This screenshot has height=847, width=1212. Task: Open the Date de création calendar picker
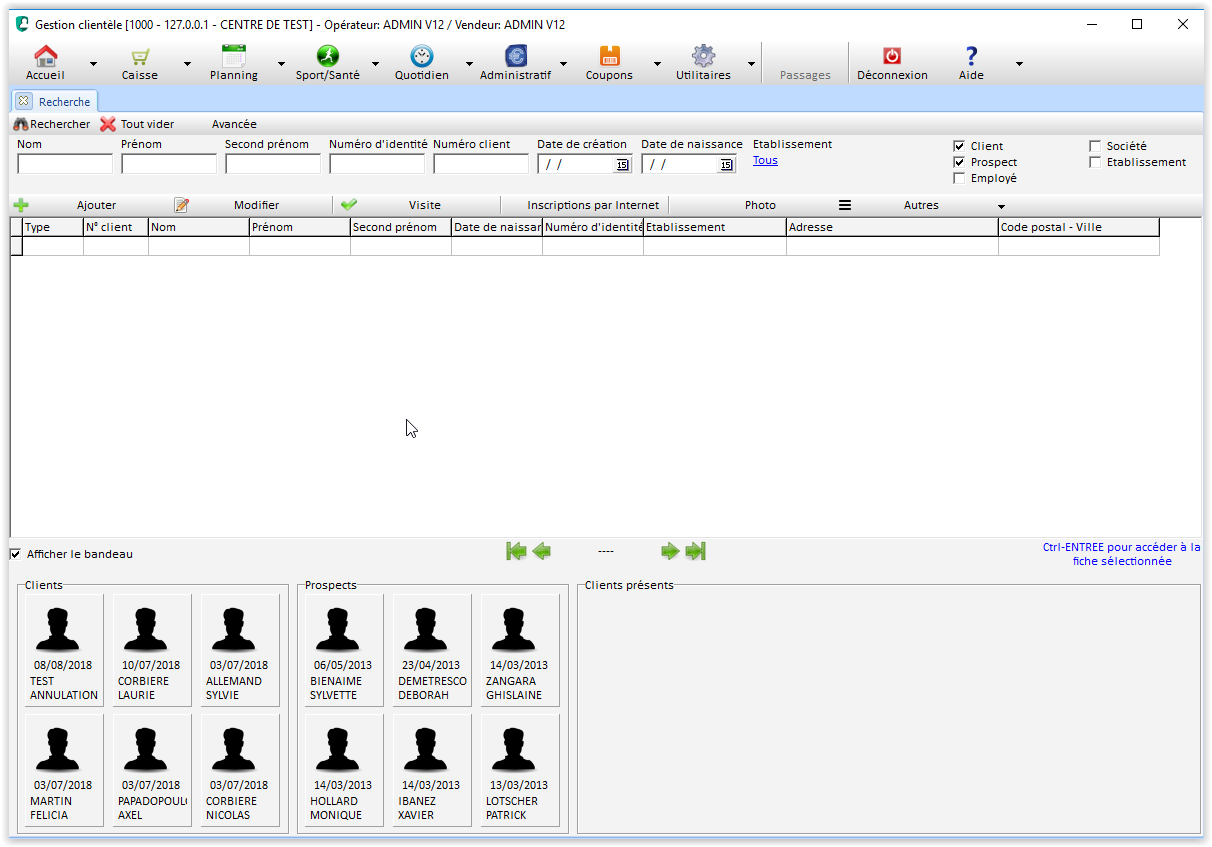click(x=621, y=165)
